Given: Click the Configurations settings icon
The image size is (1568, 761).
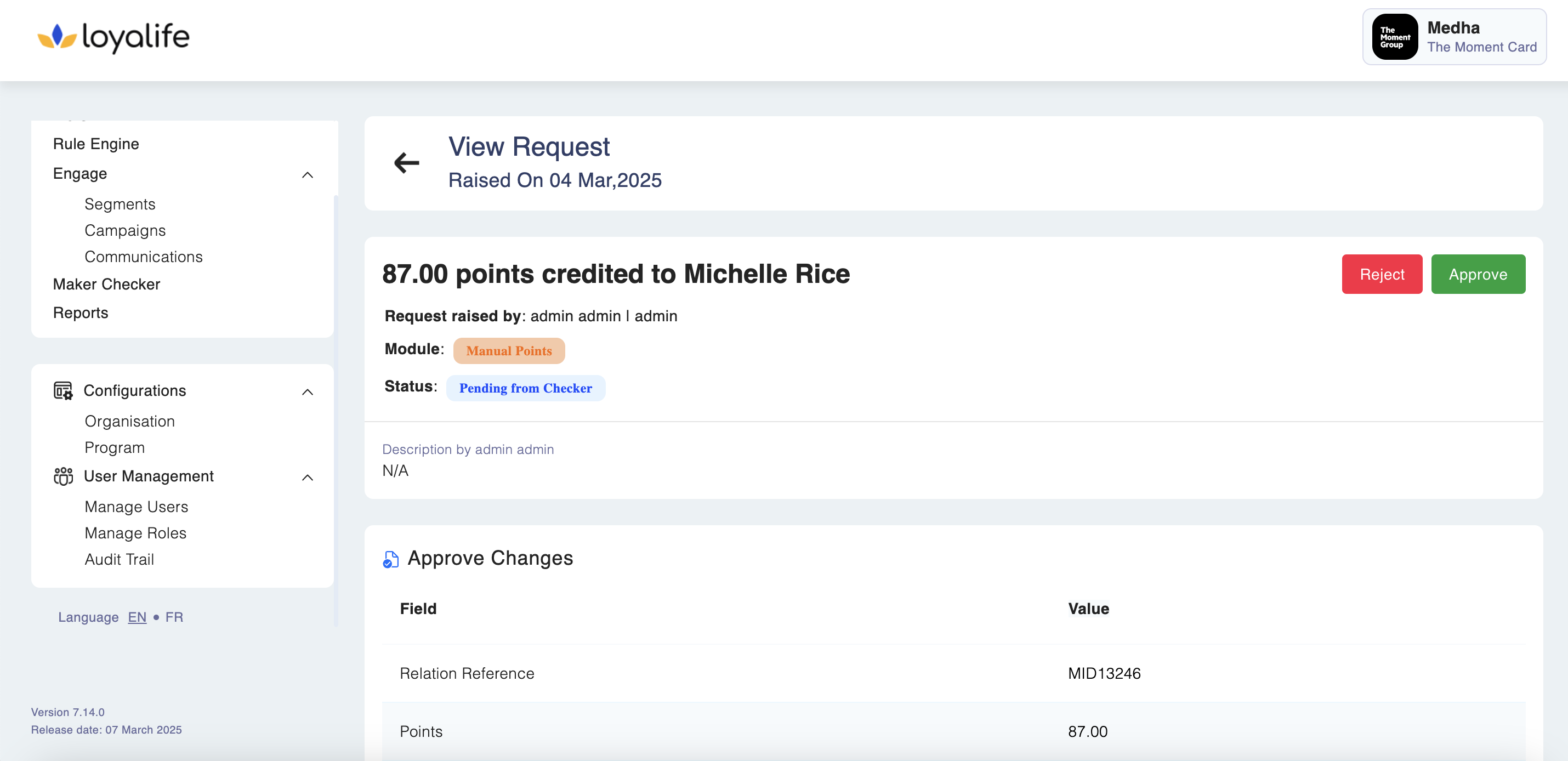Looking at the screenshot, I should (63, 391).
